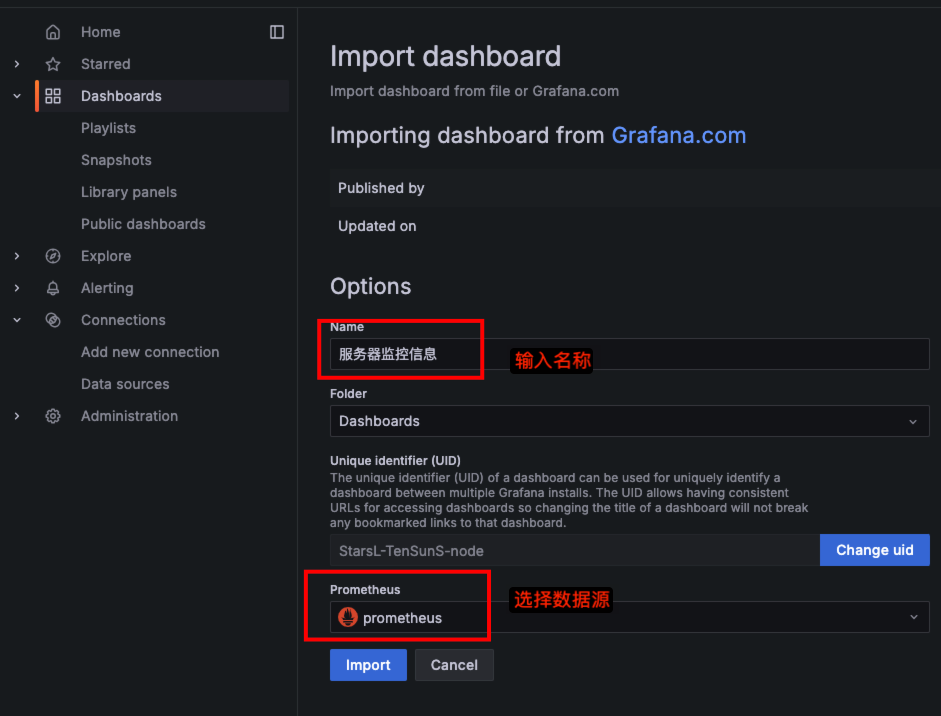Screen dimensions: 941x716
Task: Open the Prometheus data source dropdown
Action: pyautogui.click(x=630, y=617)
